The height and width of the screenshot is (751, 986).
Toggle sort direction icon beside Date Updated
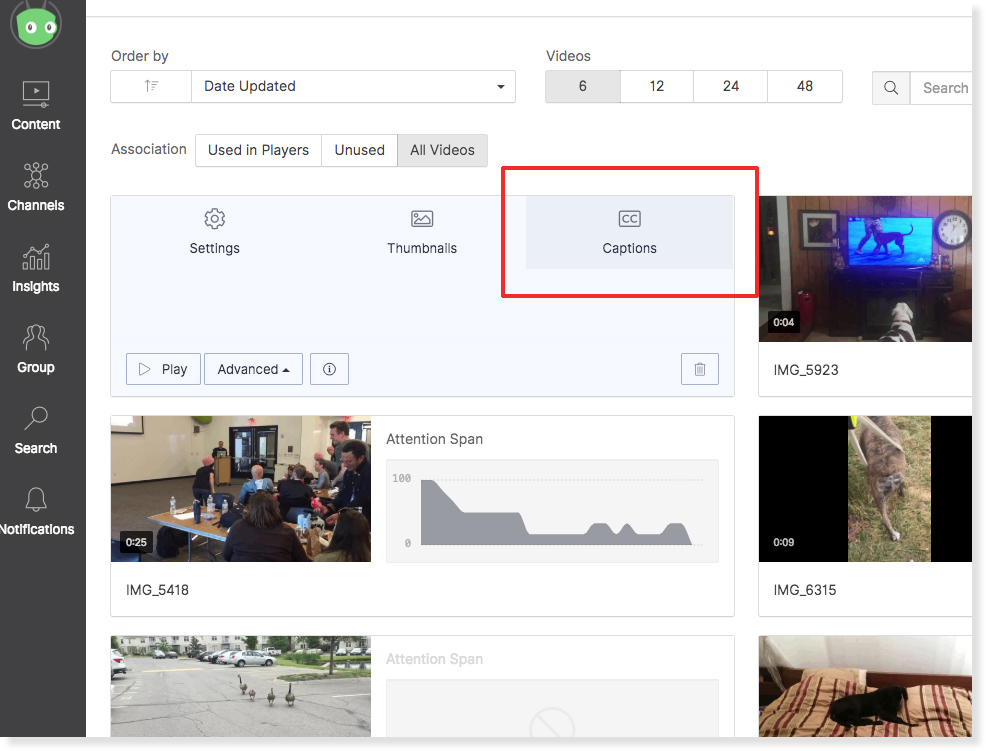click(151, 86)
